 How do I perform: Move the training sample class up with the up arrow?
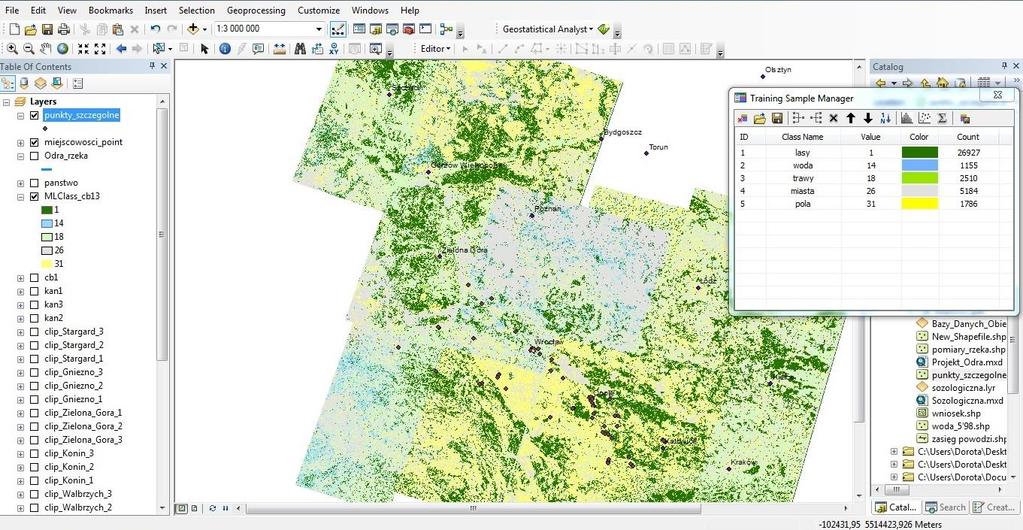point(850,118)
